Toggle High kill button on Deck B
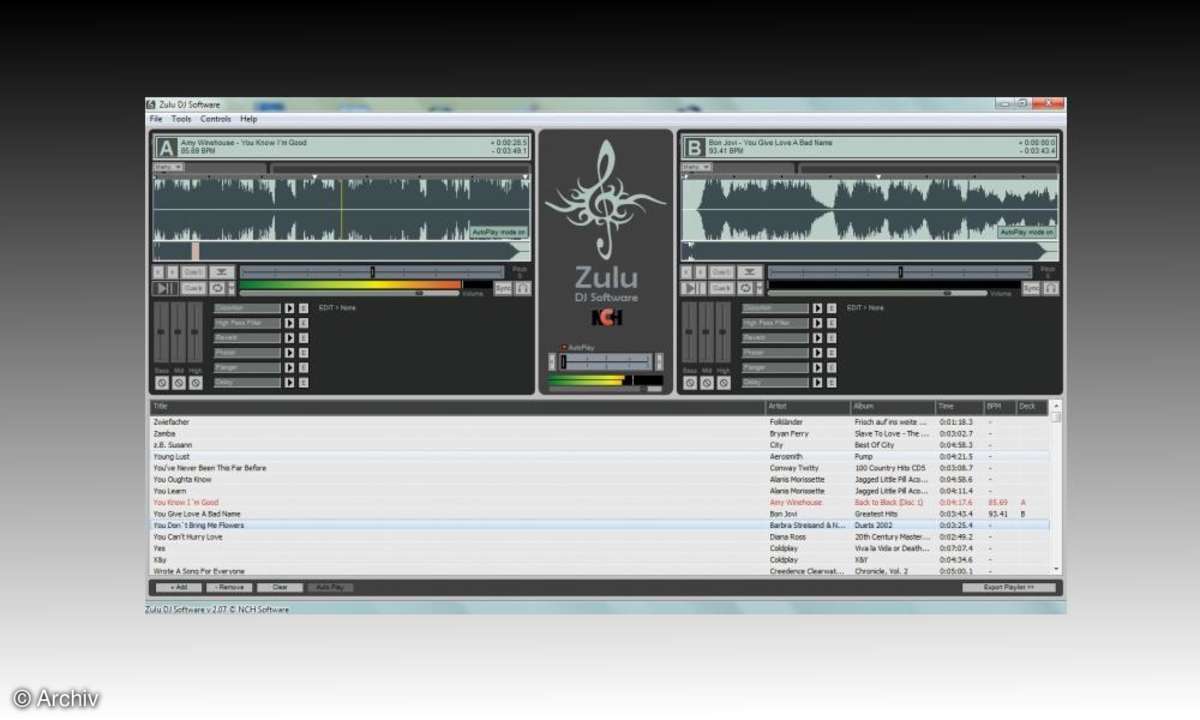Image resolution: width=1200 pixels, height=720 pixels. pos(724,383)
